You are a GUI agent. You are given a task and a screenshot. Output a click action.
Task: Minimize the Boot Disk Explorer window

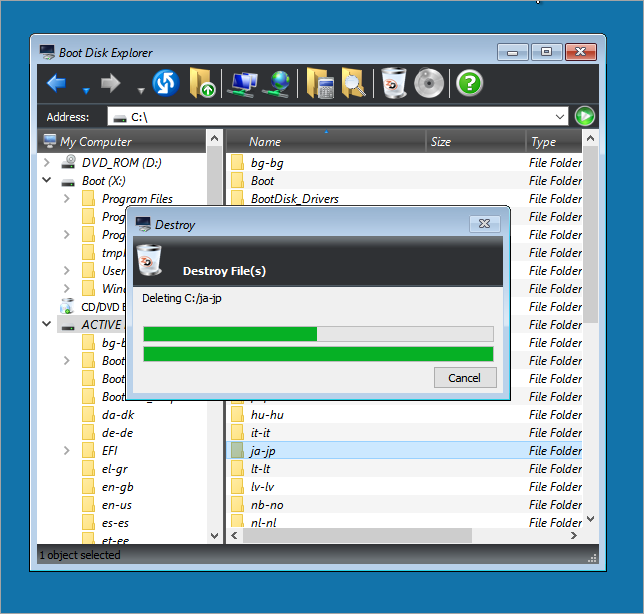[513, 53]
